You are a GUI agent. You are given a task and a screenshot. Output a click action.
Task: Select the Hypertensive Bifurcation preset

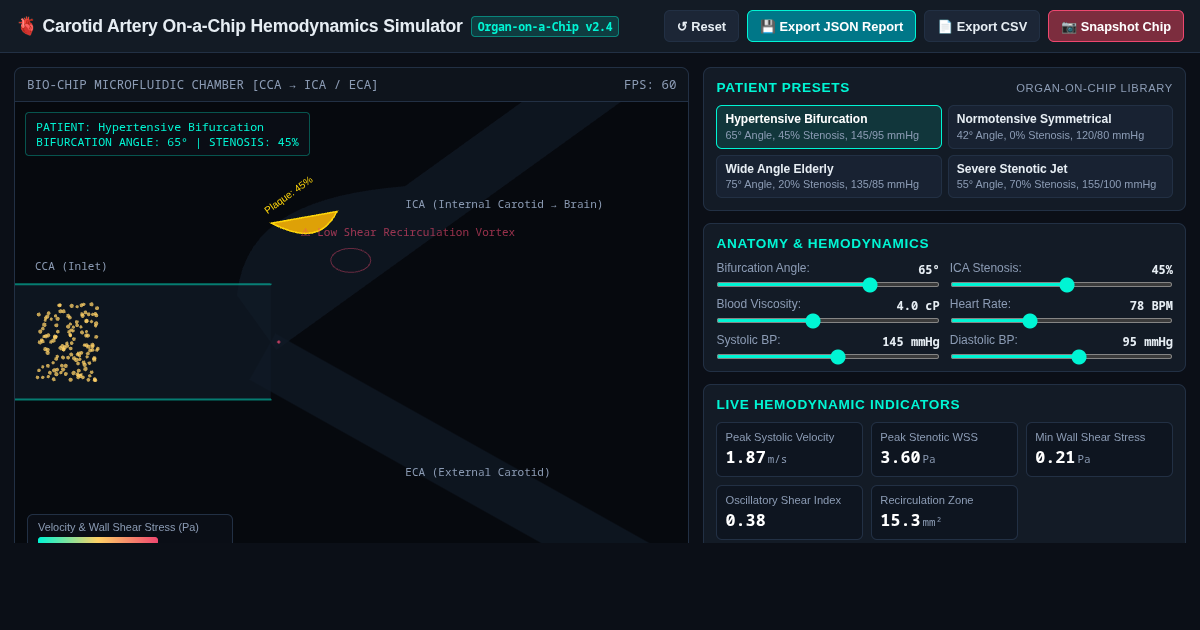click(829, 127)
